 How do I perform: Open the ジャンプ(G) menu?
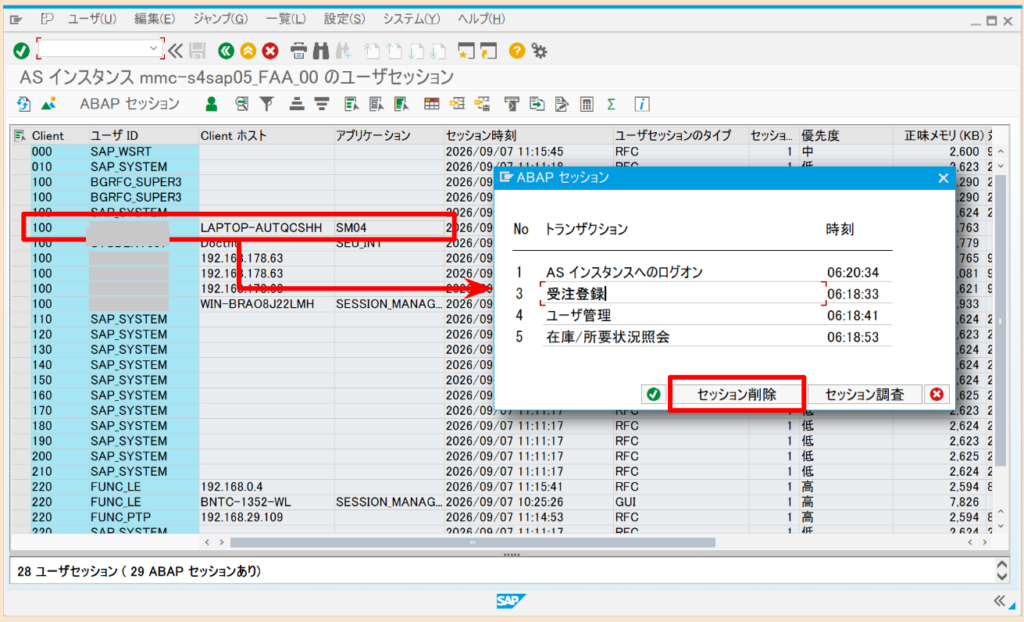tap(220, 19)
